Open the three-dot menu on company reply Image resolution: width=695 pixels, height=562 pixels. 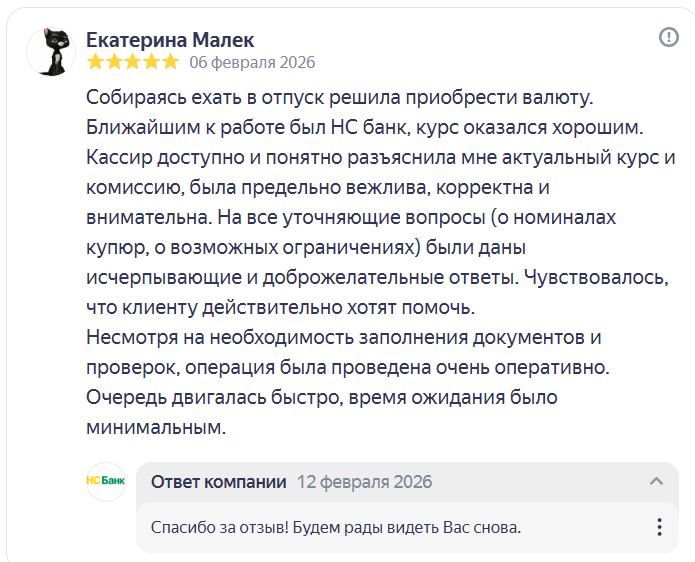(659, 527)
